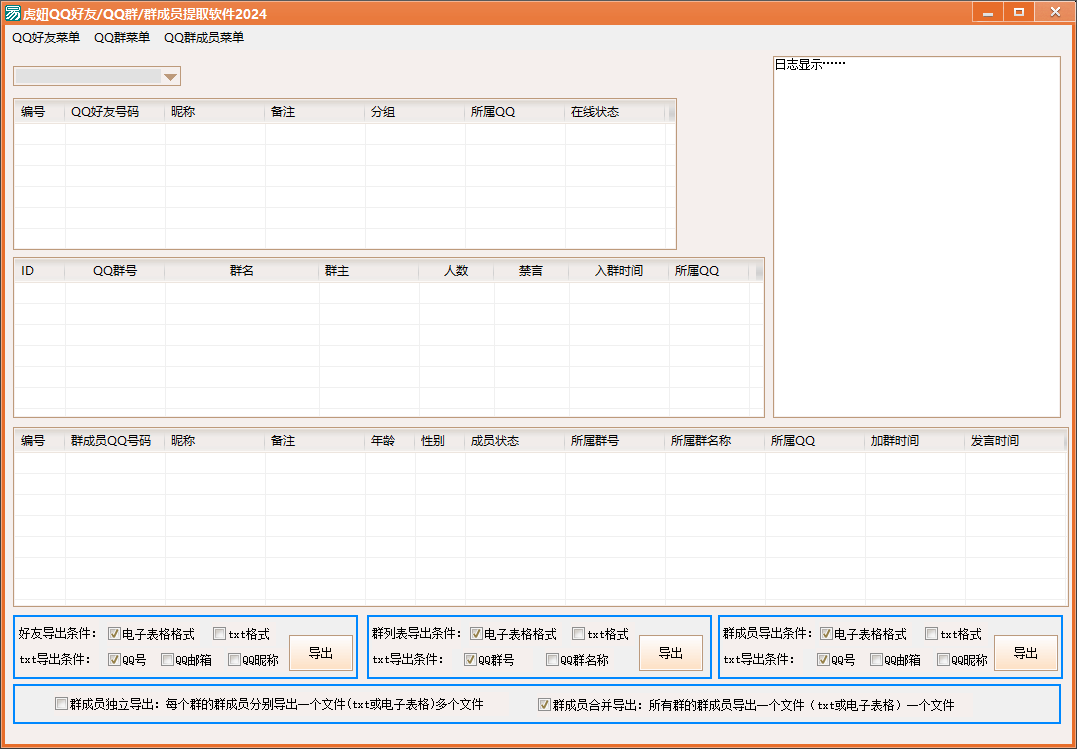1077x749 pixels.
Task: Click 导出 button for 好友导出
Action: [321, 653]
